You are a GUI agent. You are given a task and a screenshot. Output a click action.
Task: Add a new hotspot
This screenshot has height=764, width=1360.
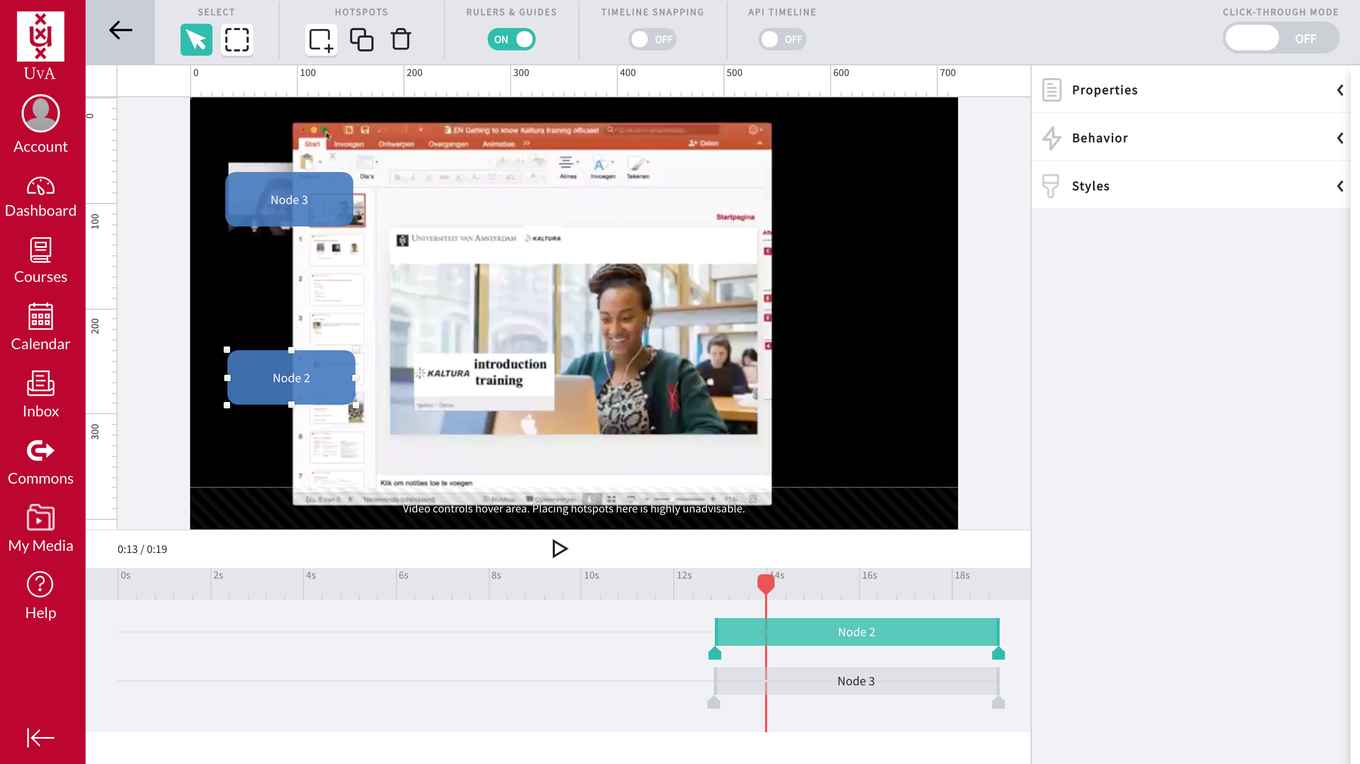click(x=320, y=39)
